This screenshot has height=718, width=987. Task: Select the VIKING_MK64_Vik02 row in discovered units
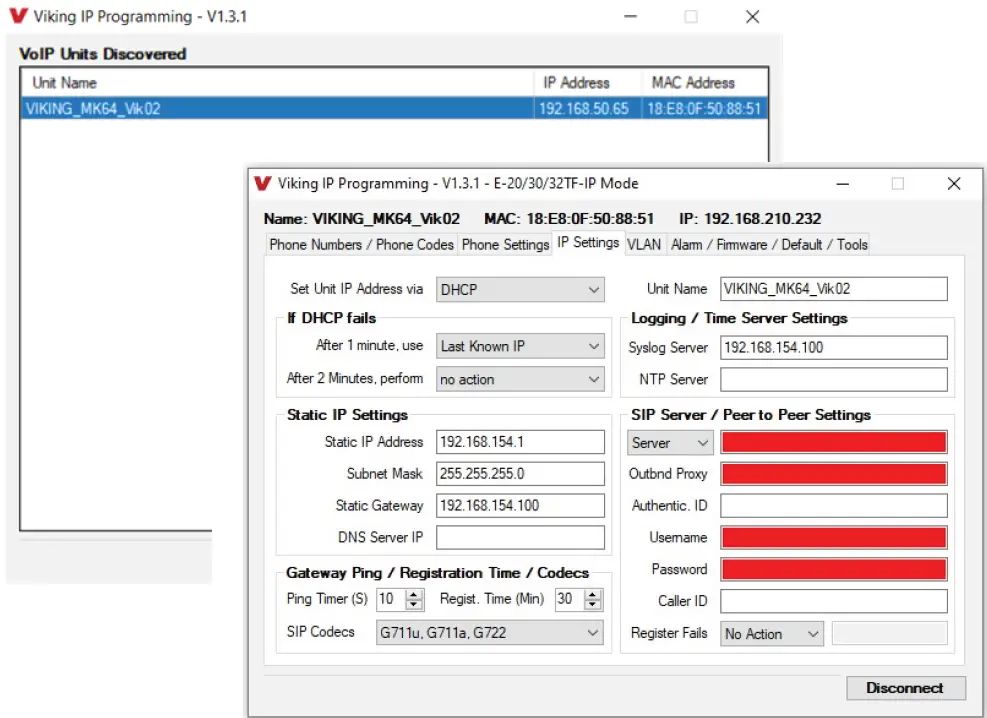pos(395,108)
